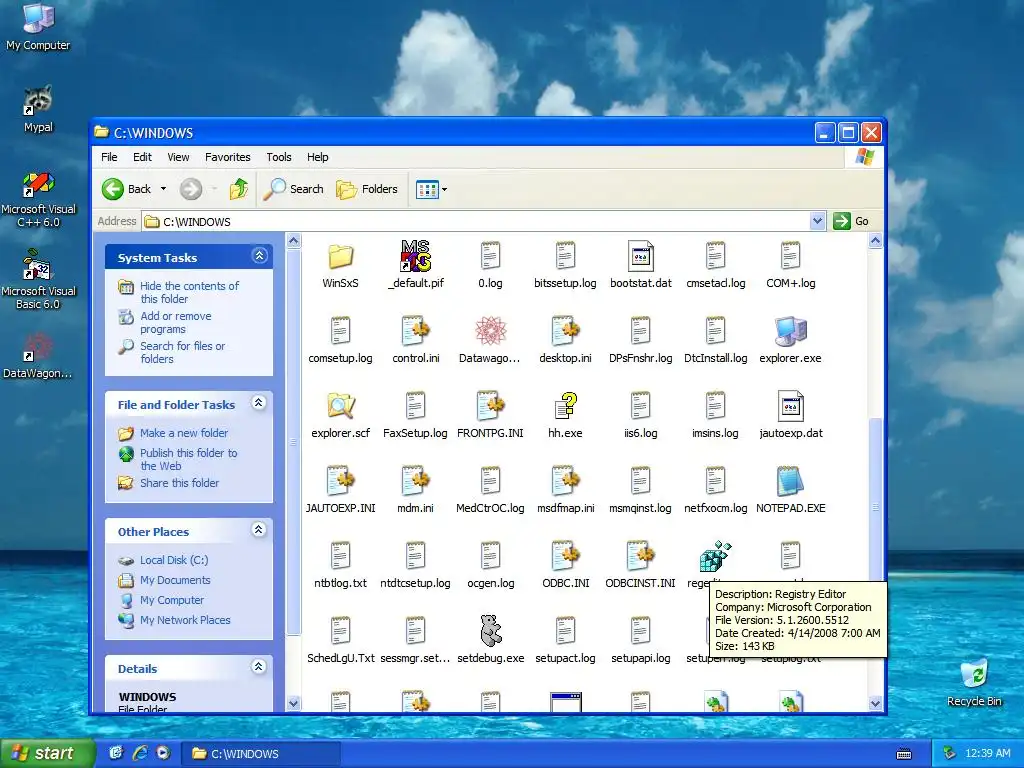The width and height of the screenshot is (1024, 768).
Task: Launch Windows Media Player from Quick Launch
Action: point(163,753)
